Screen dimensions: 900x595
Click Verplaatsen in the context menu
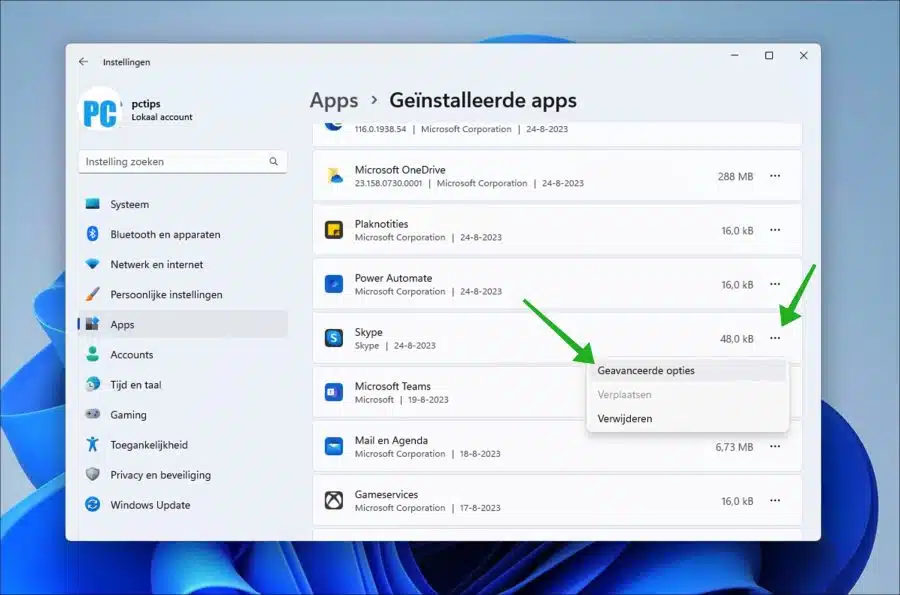pyautogui.click(x=688, y=395)
